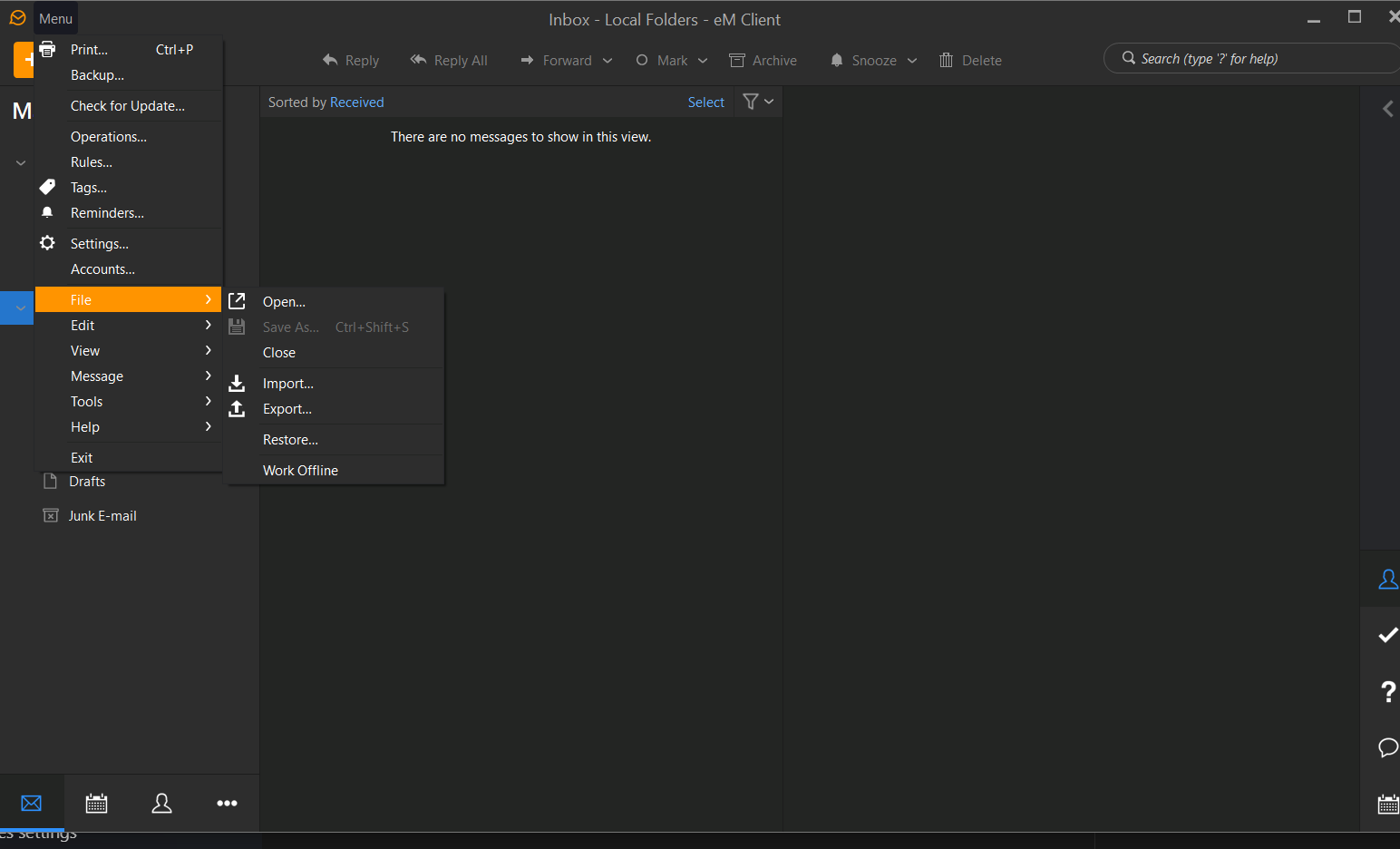
Task: Show agenda checkmark in right sidebar
Action: point(1388,635)
